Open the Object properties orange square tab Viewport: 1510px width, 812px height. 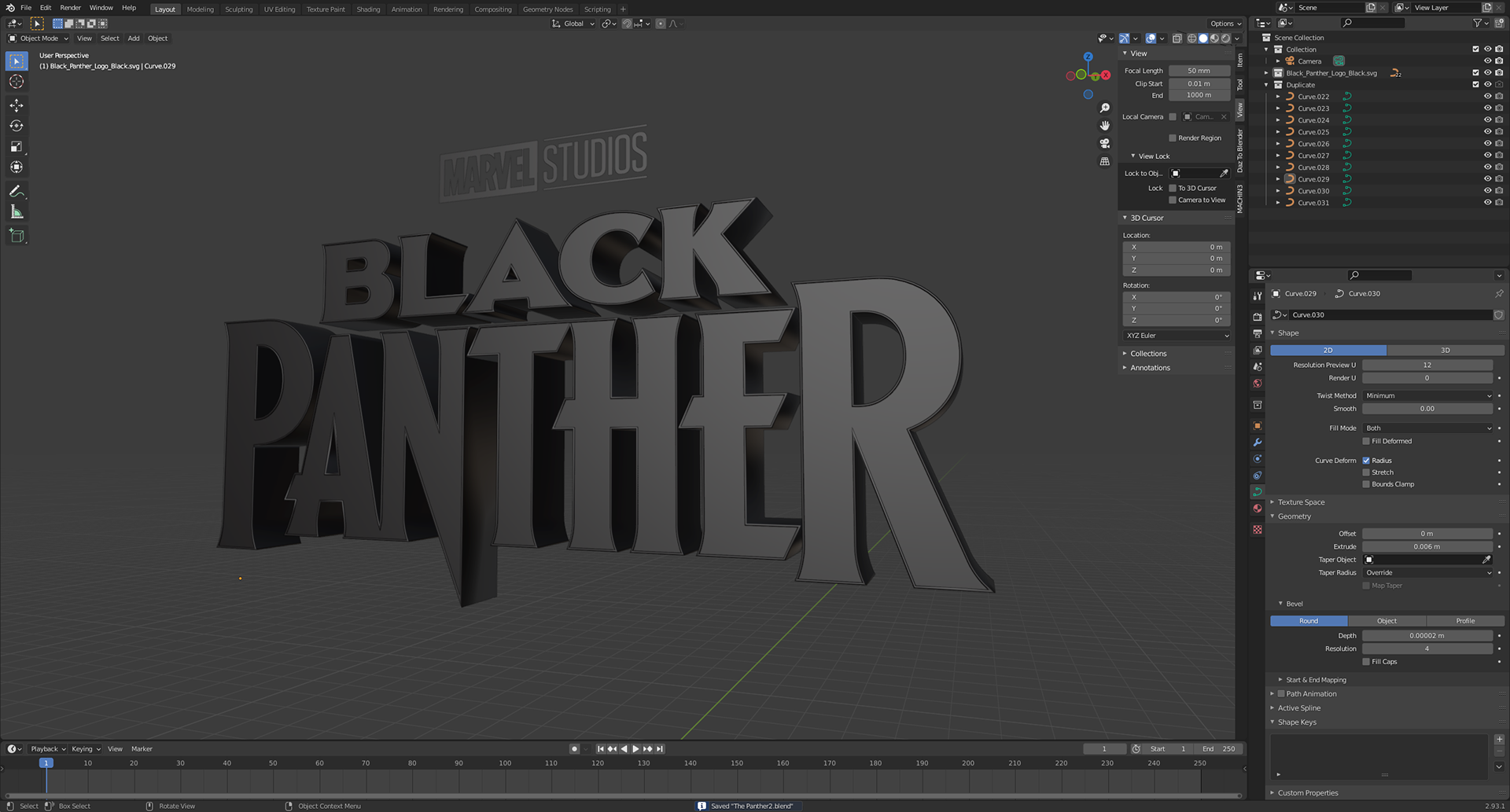pyautogui.click(x=1258, y=425)
